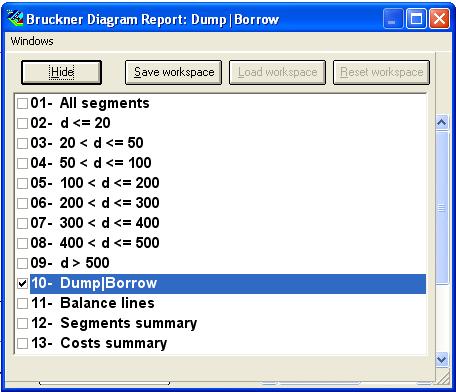
Task: Uncheck the 10- Dump|Borrow checkbox
Action: pyautogui.click(x=22, y=283)
